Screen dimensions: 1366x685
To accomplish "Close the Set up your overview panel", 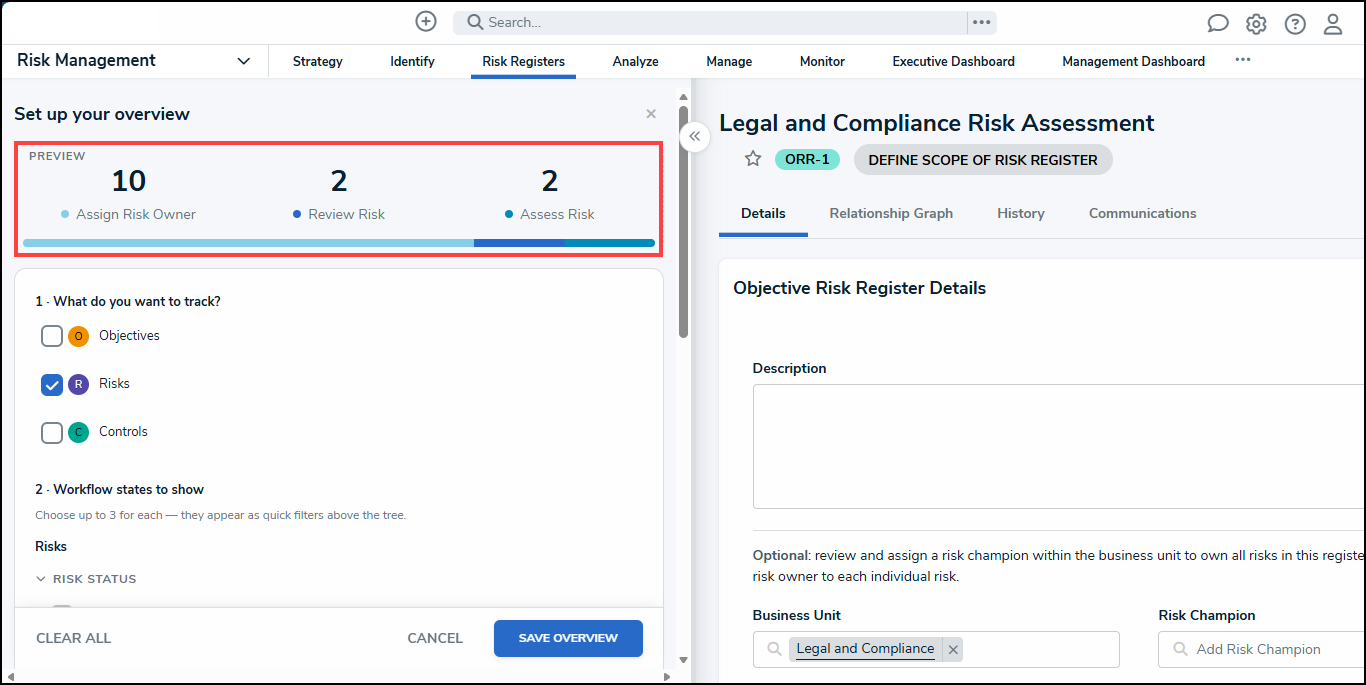I will point(651,114).
